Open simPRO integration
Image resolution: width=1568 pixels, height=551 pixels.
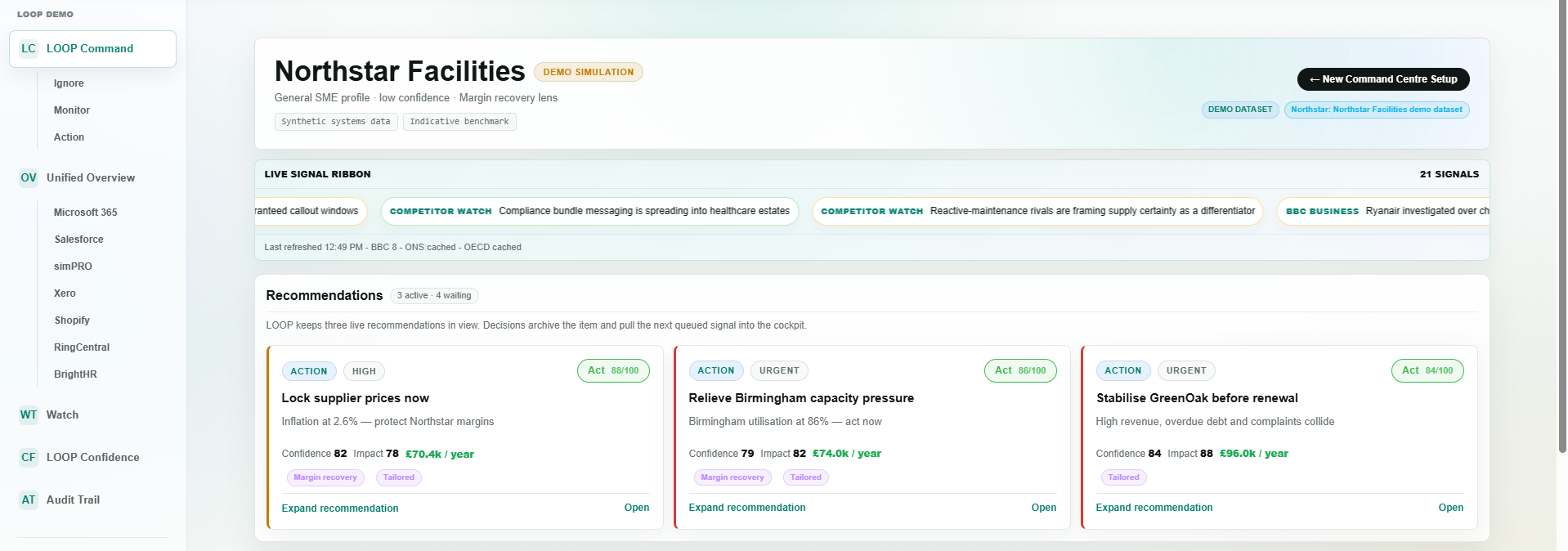(x=73, y=267)
